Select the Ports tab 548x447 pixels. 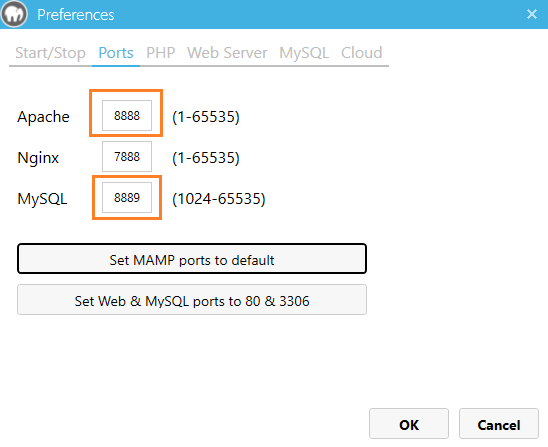[x=116, y=53]
